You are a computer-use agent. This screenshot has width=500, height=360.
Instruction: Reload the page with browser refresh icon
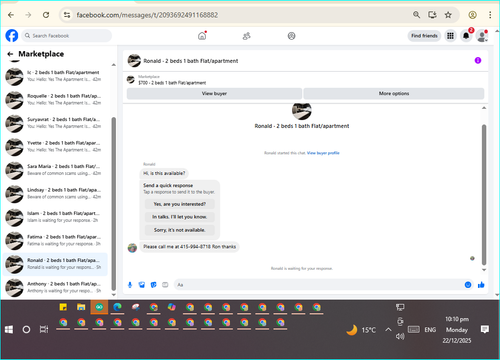[x=46, y=15]
